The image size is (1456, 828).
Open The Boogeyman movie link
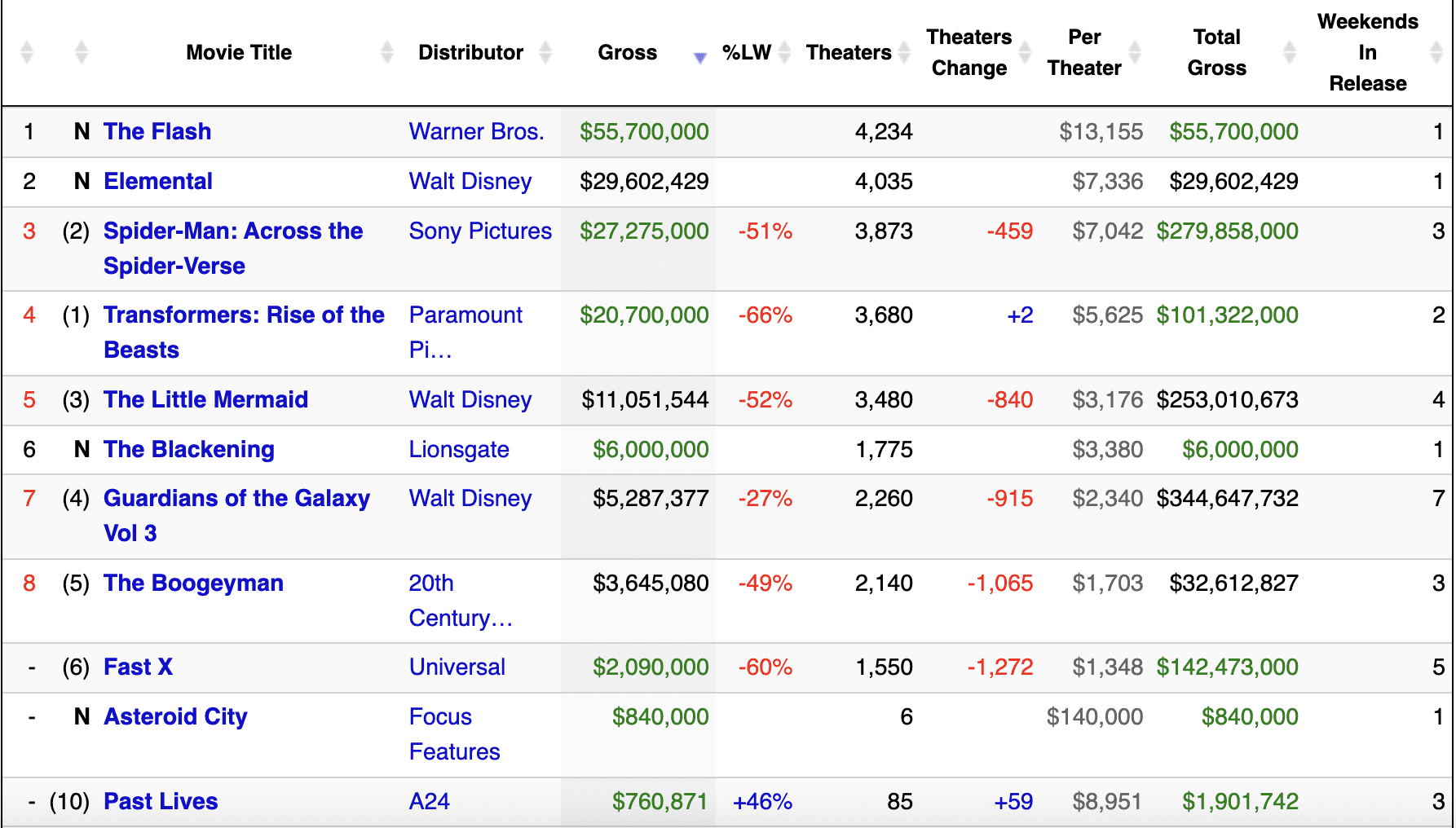193,583
